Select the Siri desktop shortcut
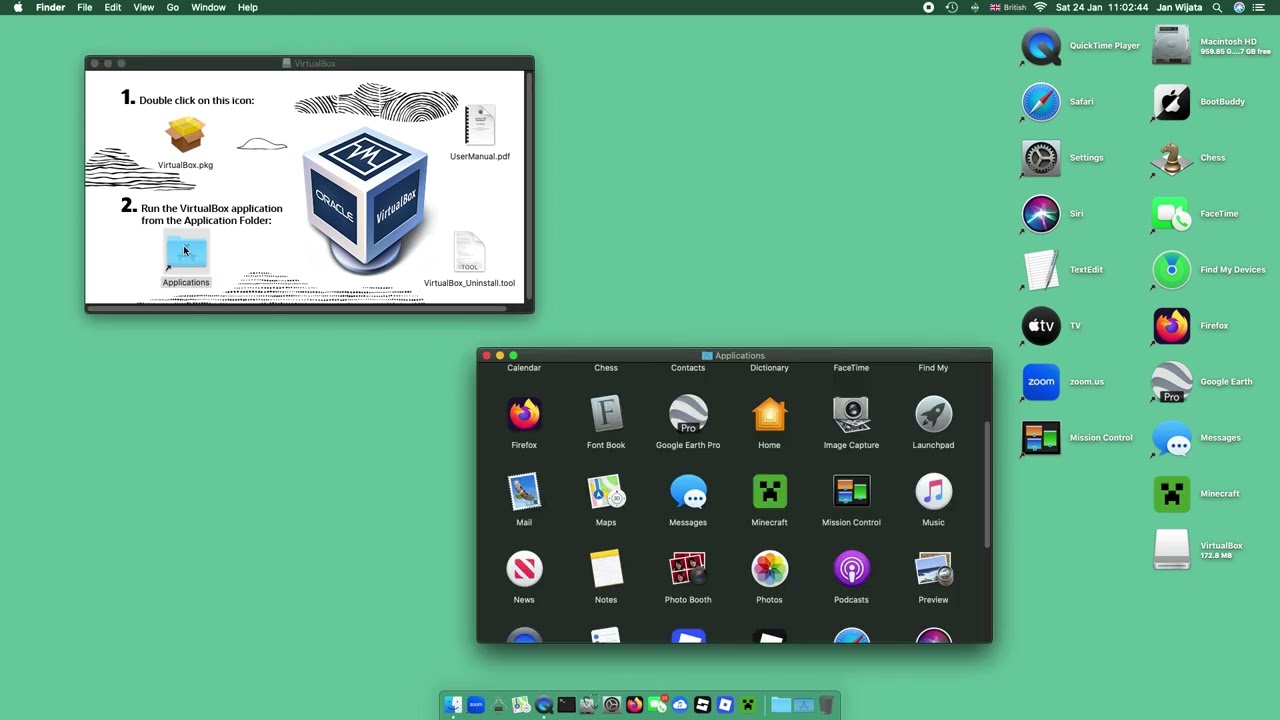 [1041, 214]
